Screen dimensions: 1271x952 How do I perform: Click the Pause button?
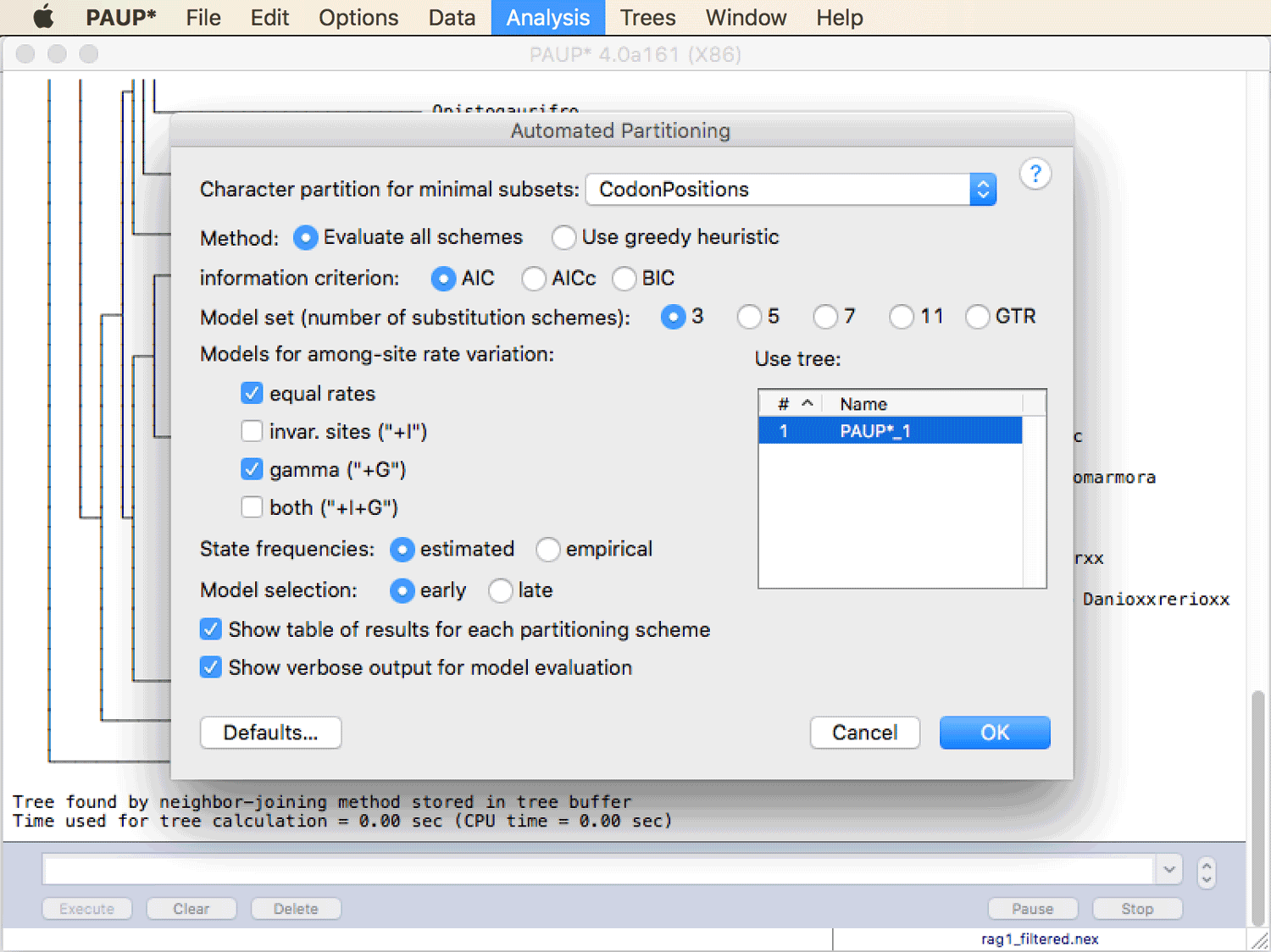coord(1033,909)
